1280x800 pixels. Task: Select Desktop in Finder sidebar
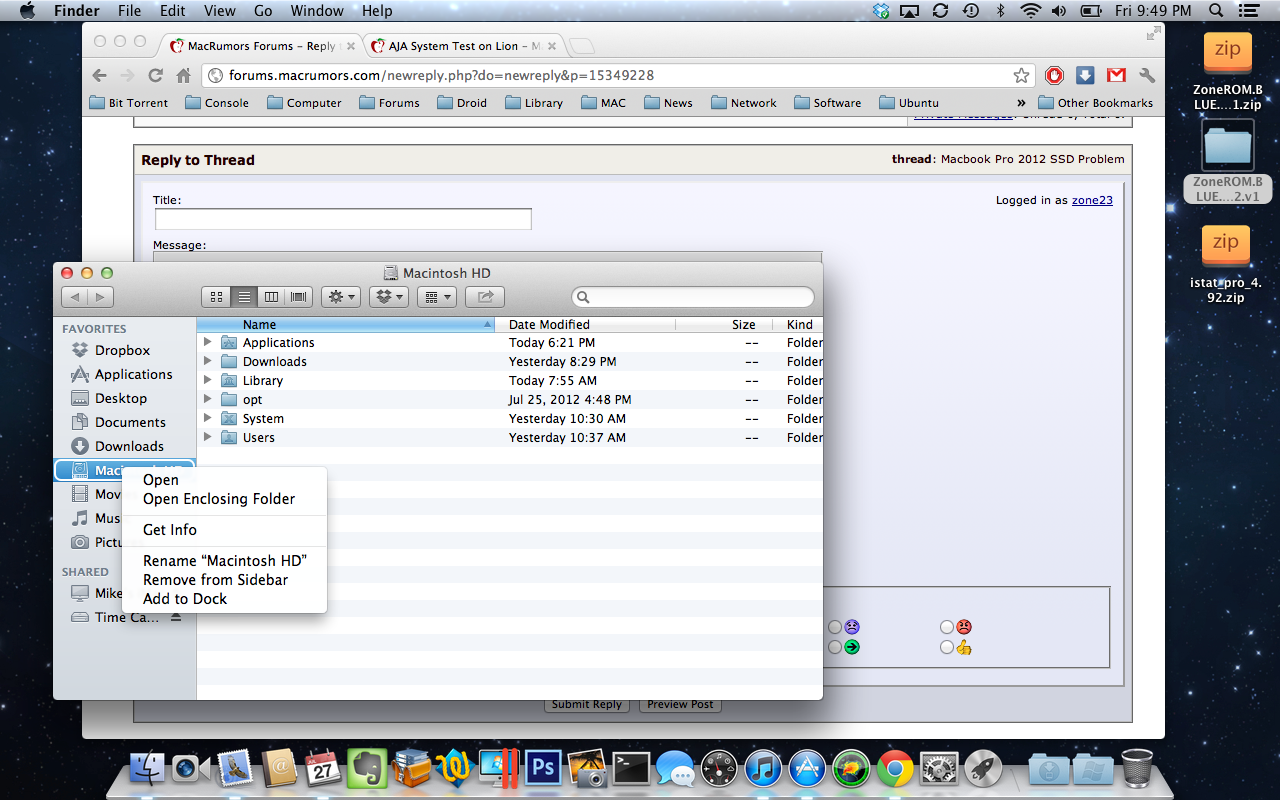point(125,398)
